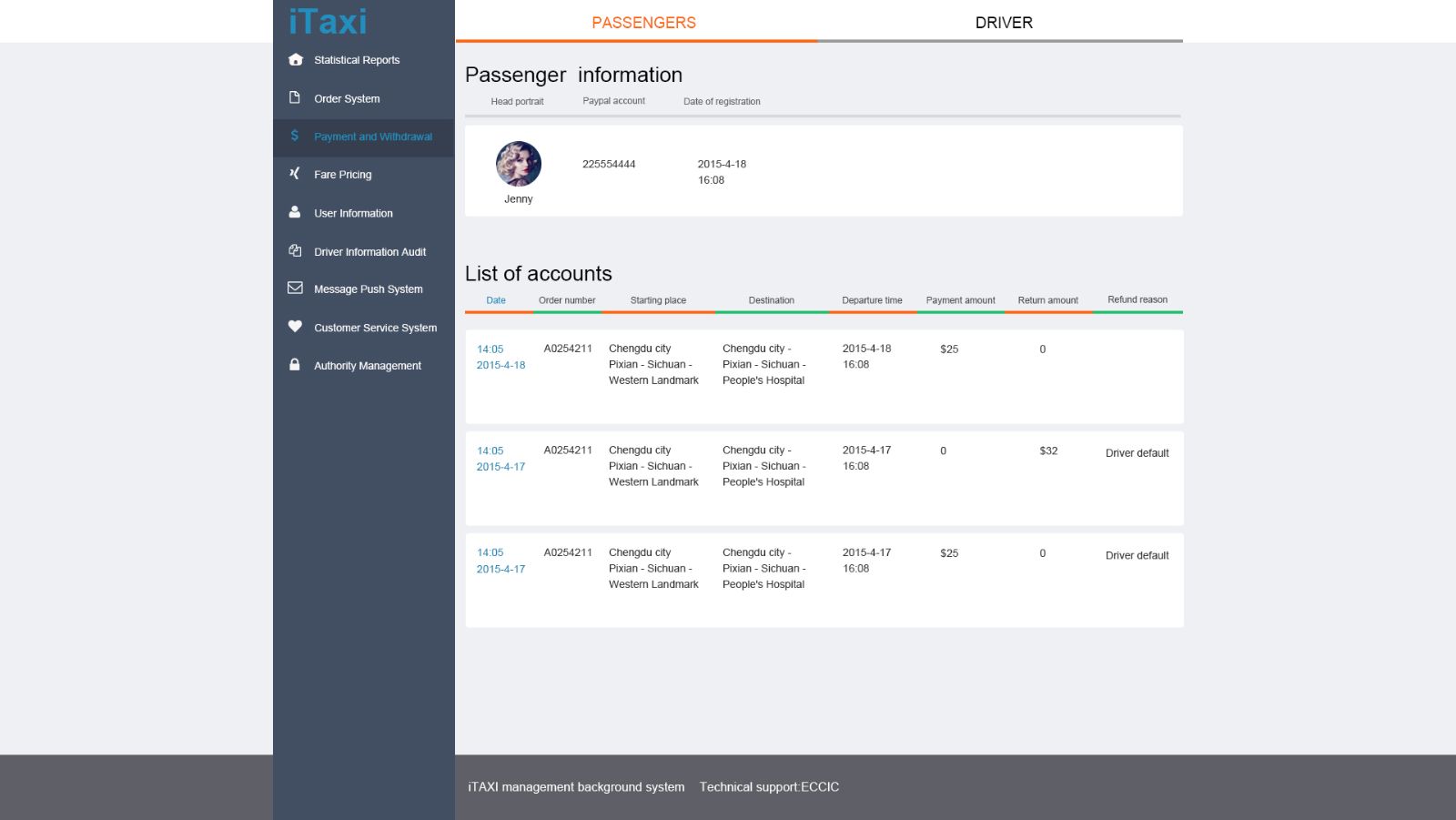Open Jenny's head portrait thumbnail
The width and height of the screenshot is (1456, 820).
[x=519, y=164]
